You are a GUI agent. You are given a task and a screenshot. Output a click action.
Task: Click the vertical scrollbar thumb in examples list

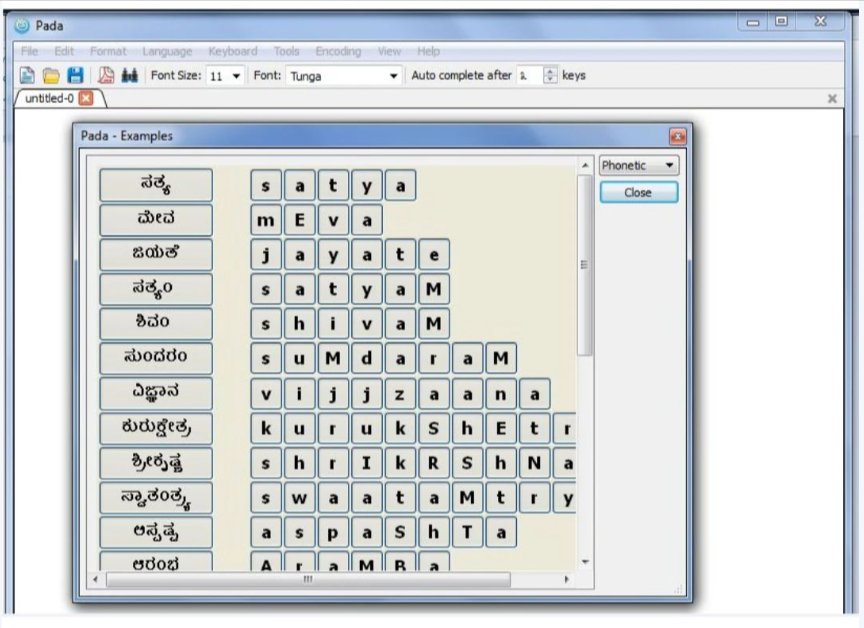pyautogui.click(x=585, y=265)
